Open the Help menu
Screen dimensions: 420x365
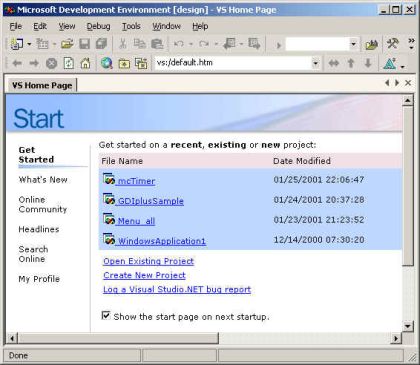200,26
